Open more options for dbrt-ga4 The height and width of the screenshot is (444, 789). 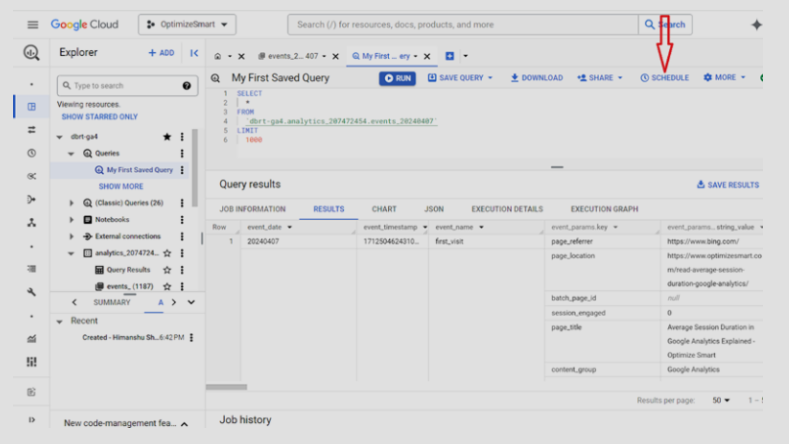coord(182,137)
